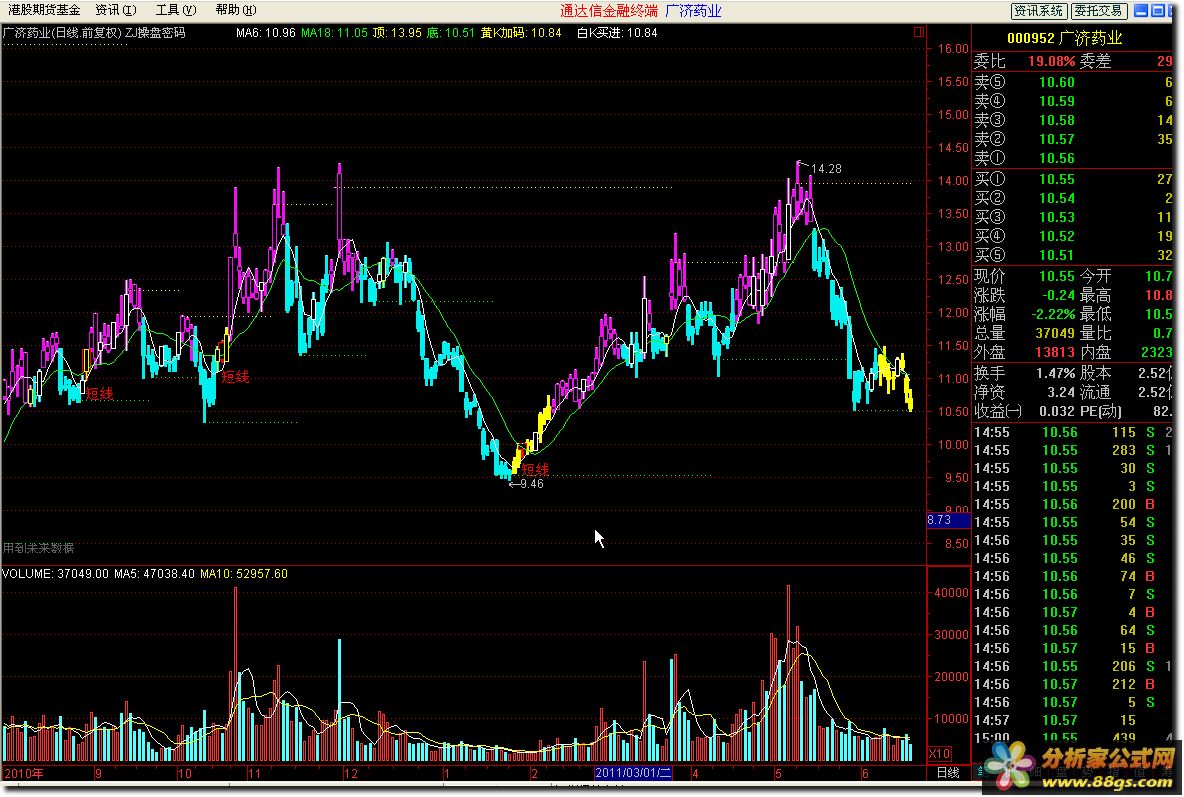Select the 卖⑤ 10.60 ask row

tap(1072, 82)
